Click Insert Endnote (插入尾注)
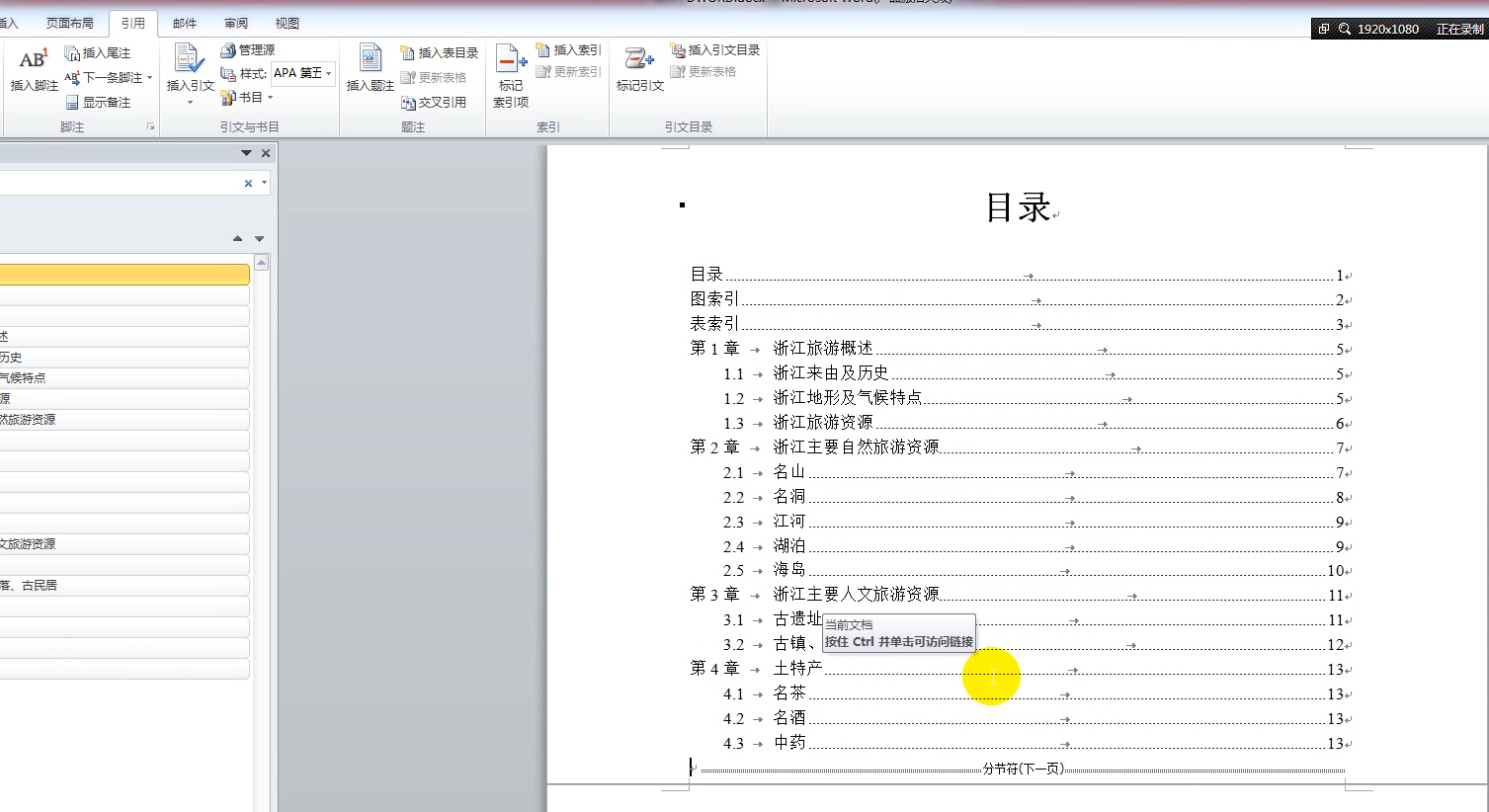Screen dimensions: 1489x812 [98, 53]
